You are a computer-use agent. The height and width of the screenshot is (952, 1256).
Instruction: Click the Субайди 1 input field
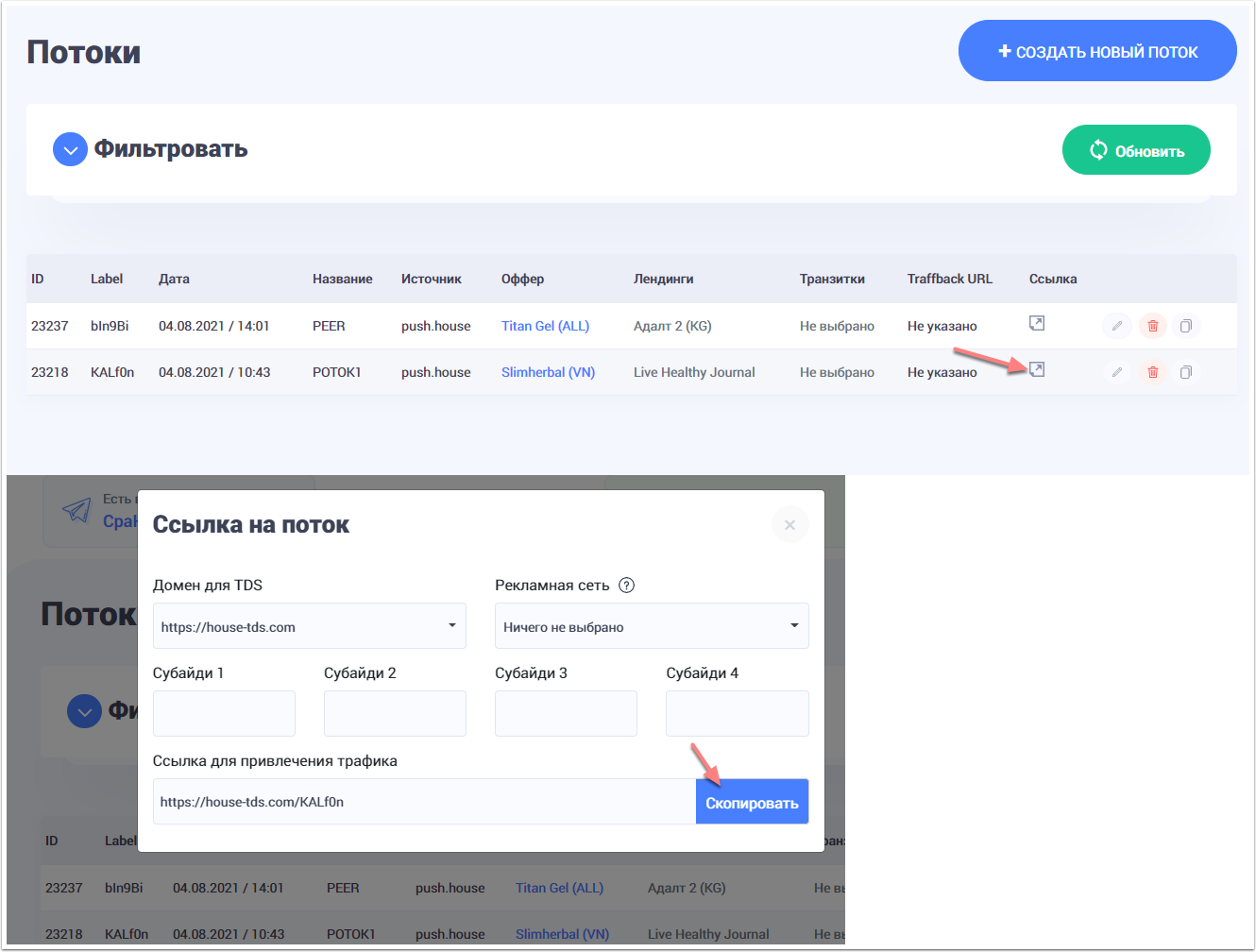click(224, 713)
